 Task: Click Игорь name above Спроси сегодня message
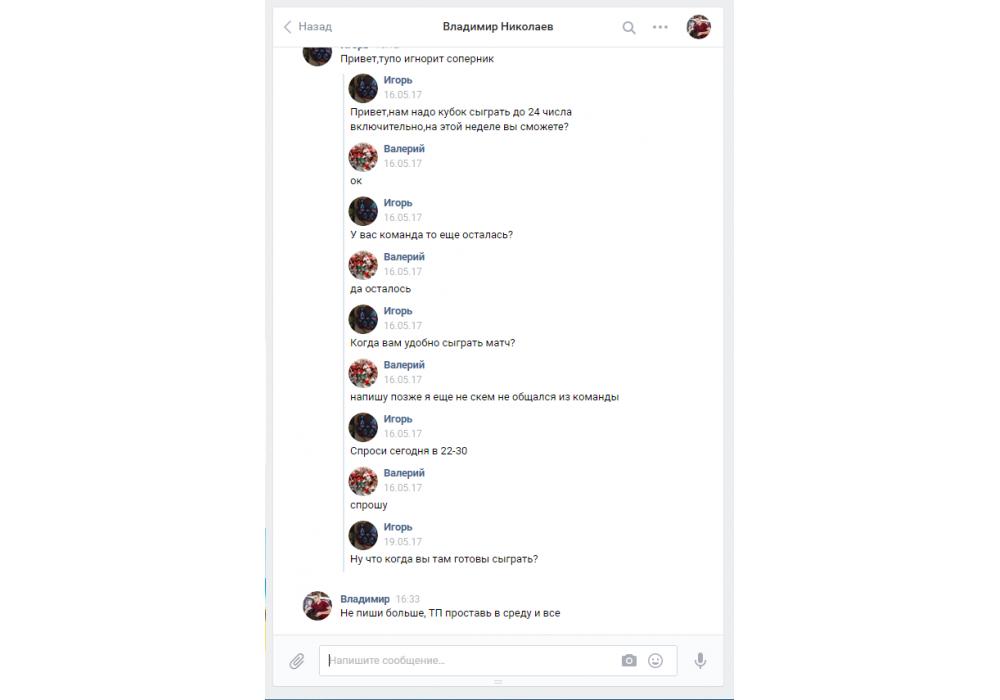(x=398, y=419)
